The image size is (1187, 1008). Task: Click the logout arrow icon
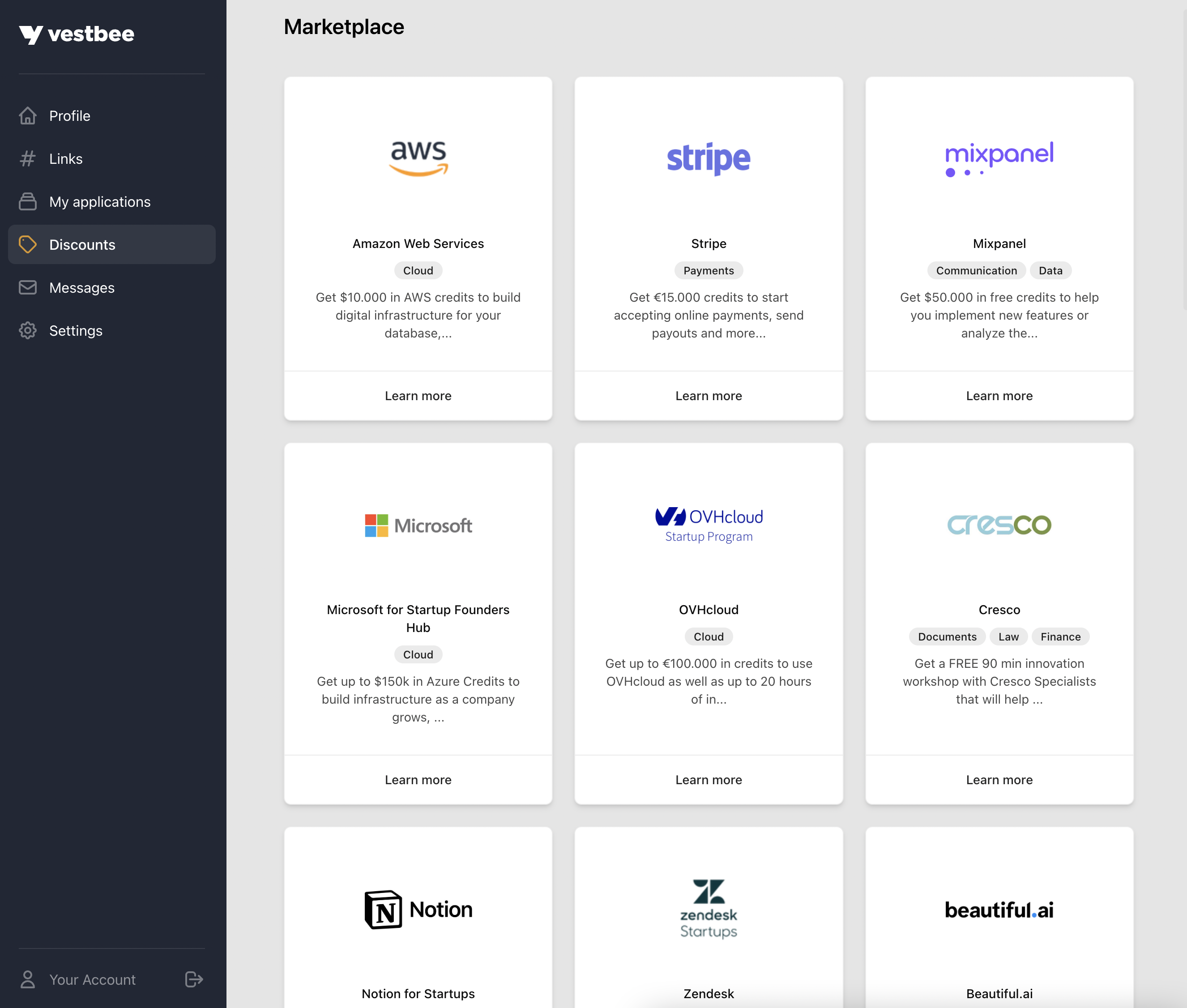pyautogui.click(x=194, y=979)
